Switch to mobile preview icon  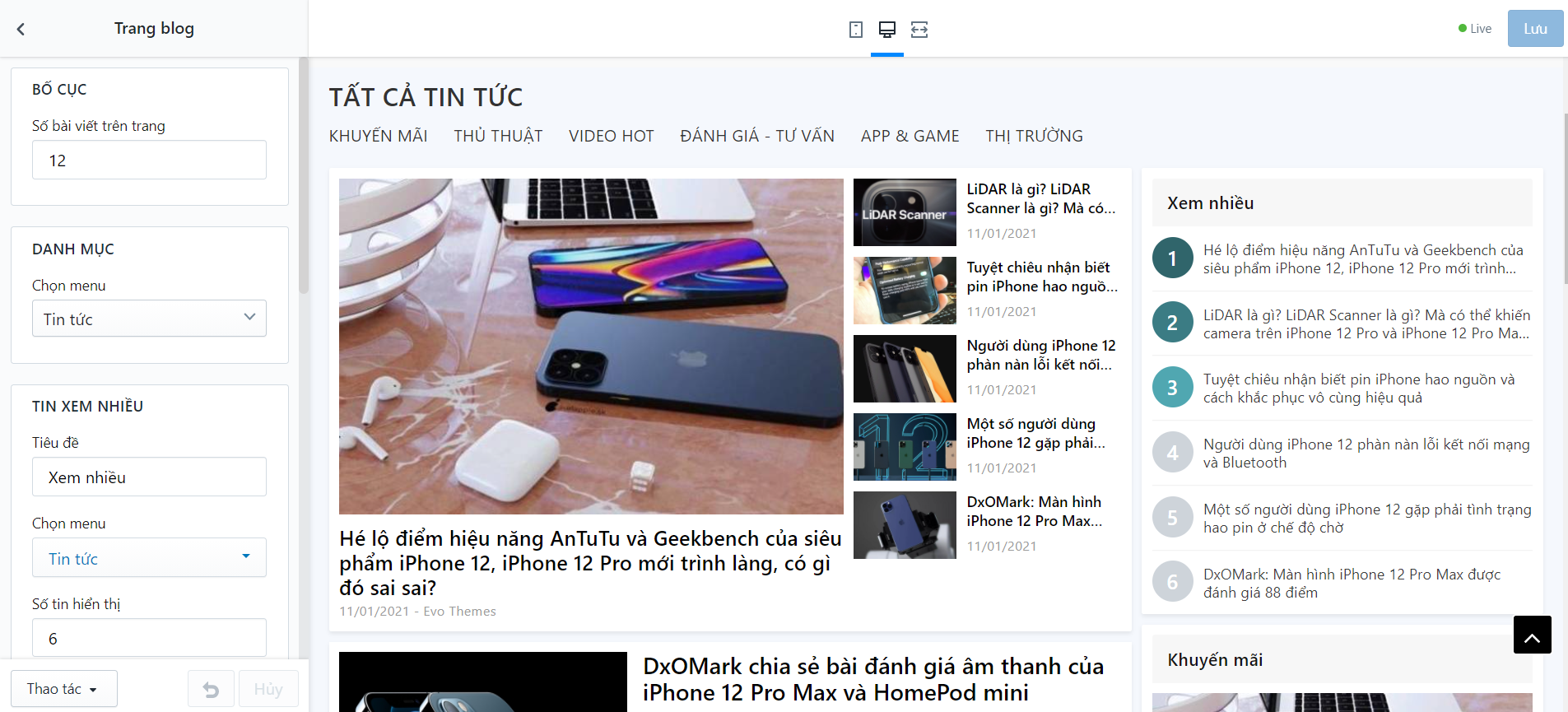click(x=856, y=30)
